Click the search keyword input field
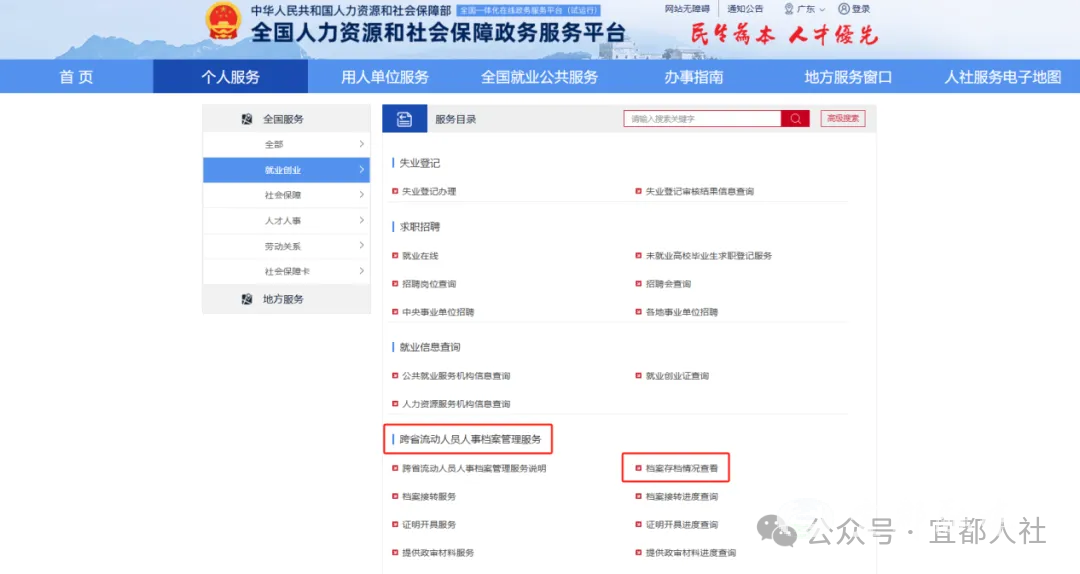1080x574 pixels. pyautogui.click(x=702, y=119)
